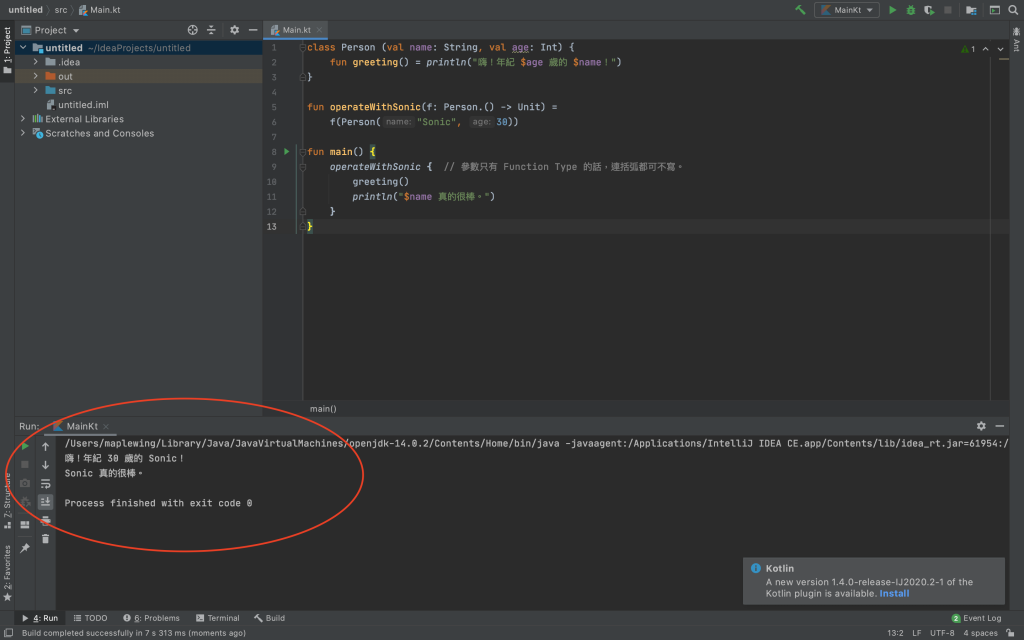Toggle read-only lock icon in status bar
Image resolution: width=1024 pixels, height=640 pixels.
click(x=1010, y=633)
